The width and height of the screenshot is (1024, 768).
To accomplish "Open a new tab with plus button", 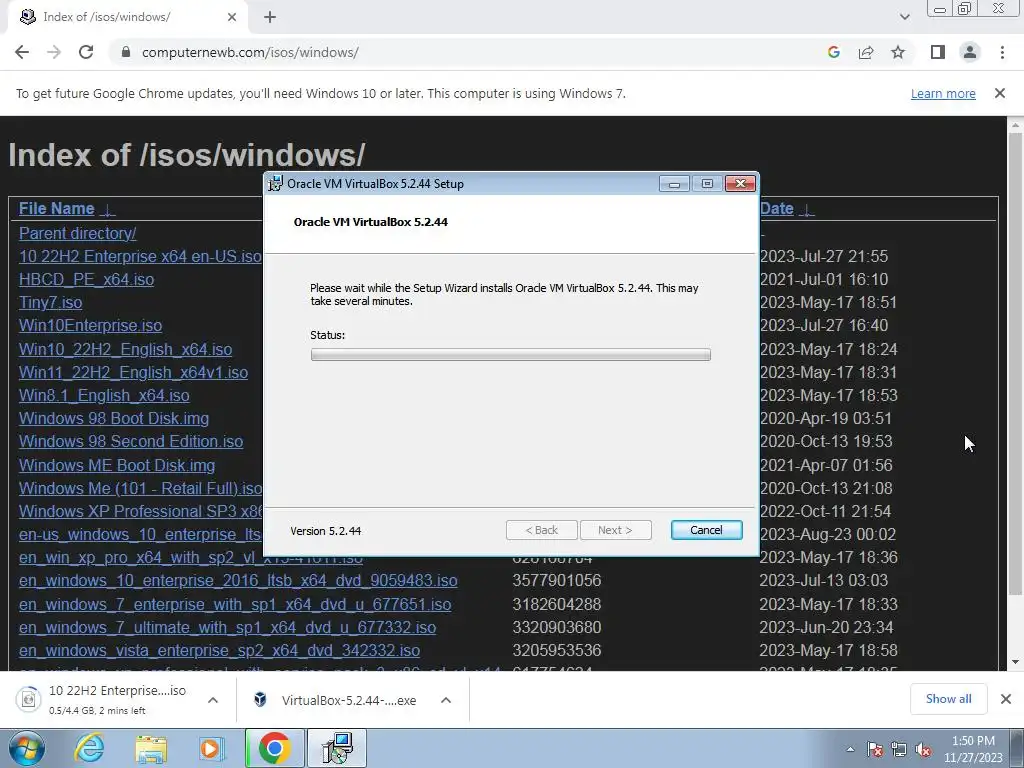I will pyautogui.click(x=270, y=17).
